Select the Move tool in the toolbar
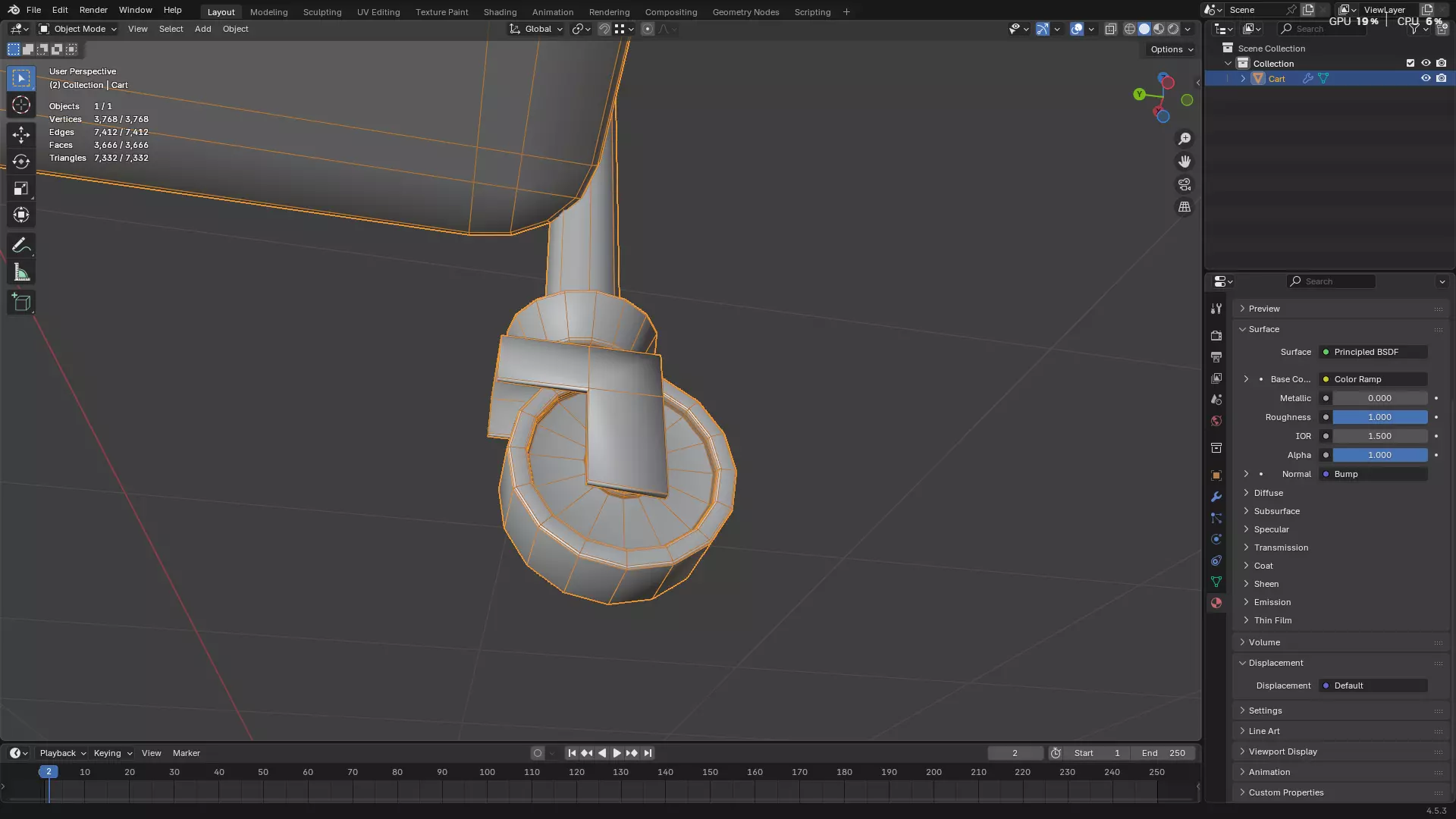 coord(21,135)
